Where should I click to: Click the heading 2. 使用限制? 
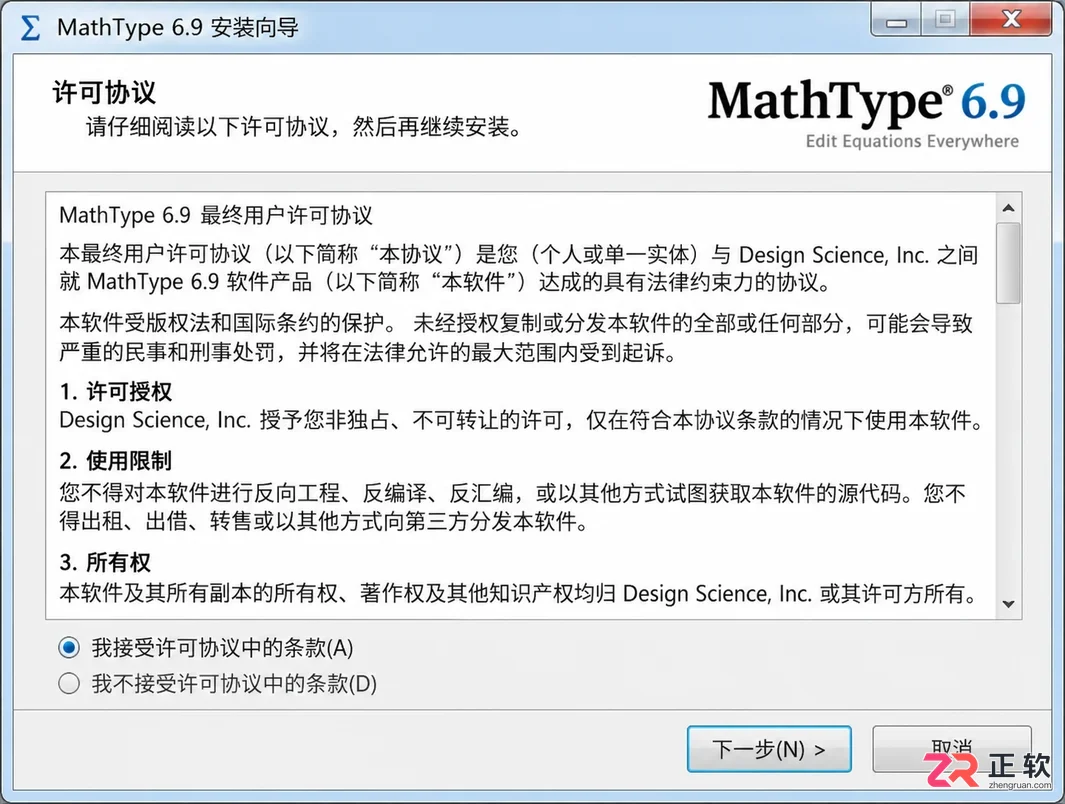[115, 460]
